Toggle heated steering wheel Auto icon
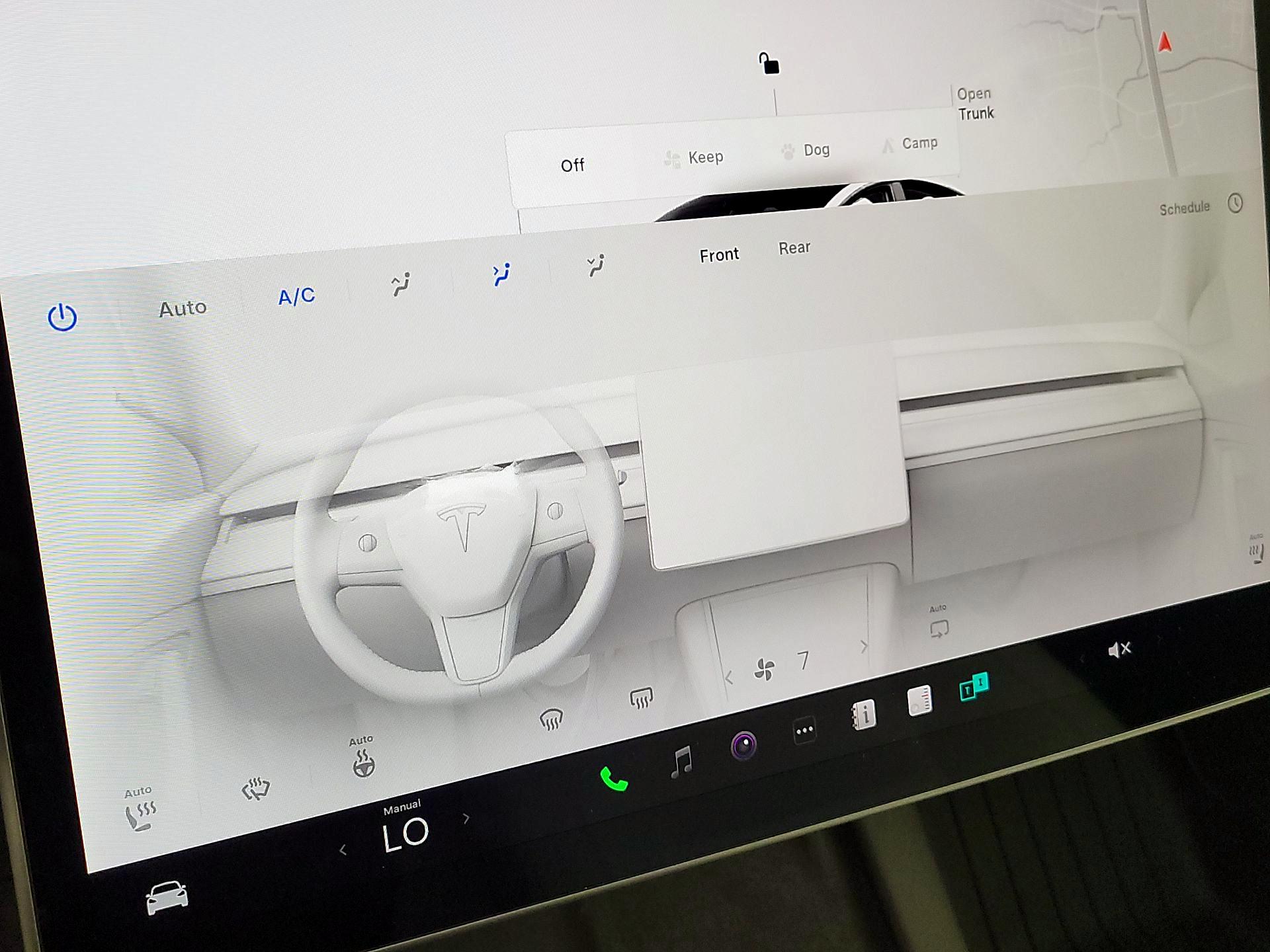Screen dimensions: 1270x952 pyautogui.click(x=362, y=757)
